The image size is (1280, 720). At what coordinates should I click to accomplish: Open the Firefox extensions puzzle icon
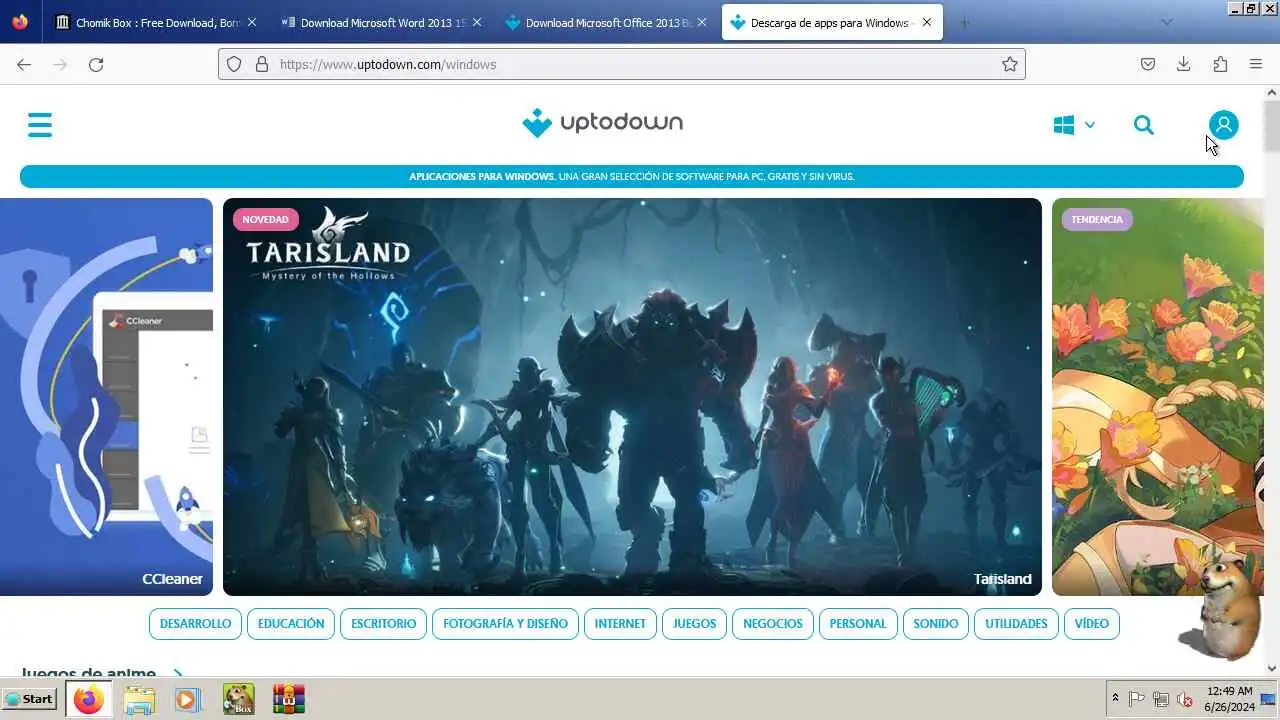[x=1220, y=64]
